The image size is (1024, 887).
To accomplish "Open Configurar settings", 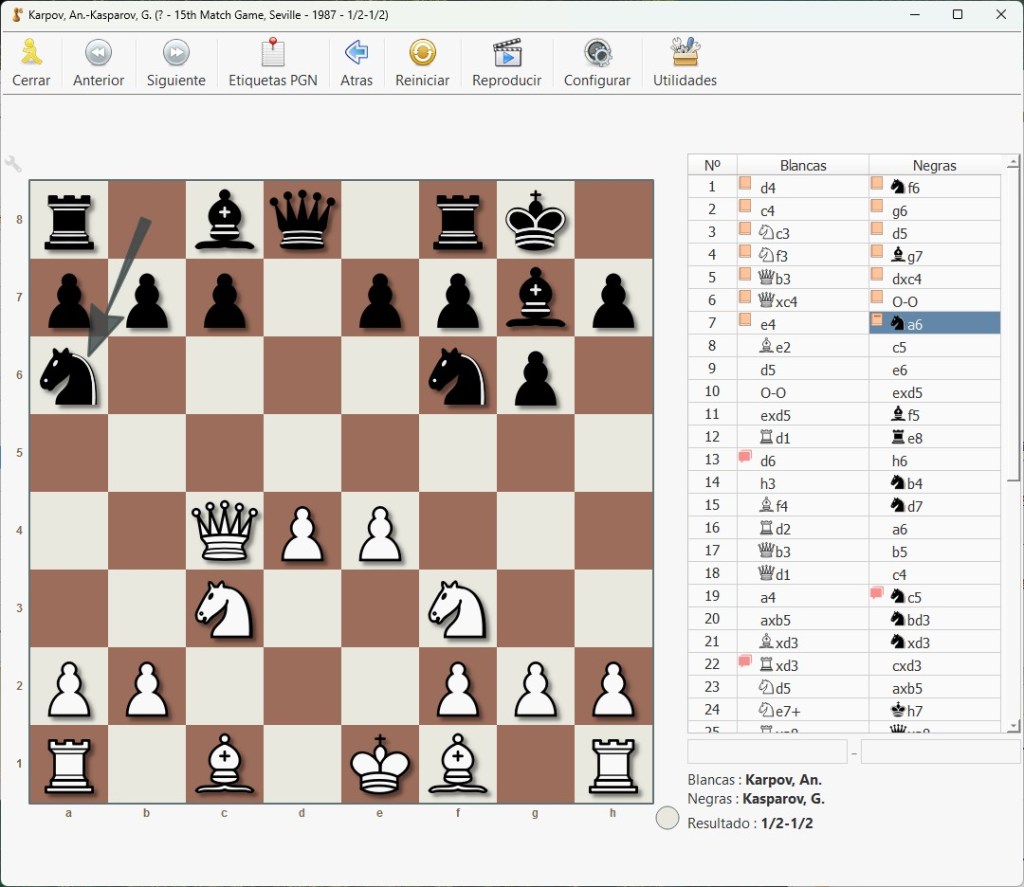I will point(597,63).
